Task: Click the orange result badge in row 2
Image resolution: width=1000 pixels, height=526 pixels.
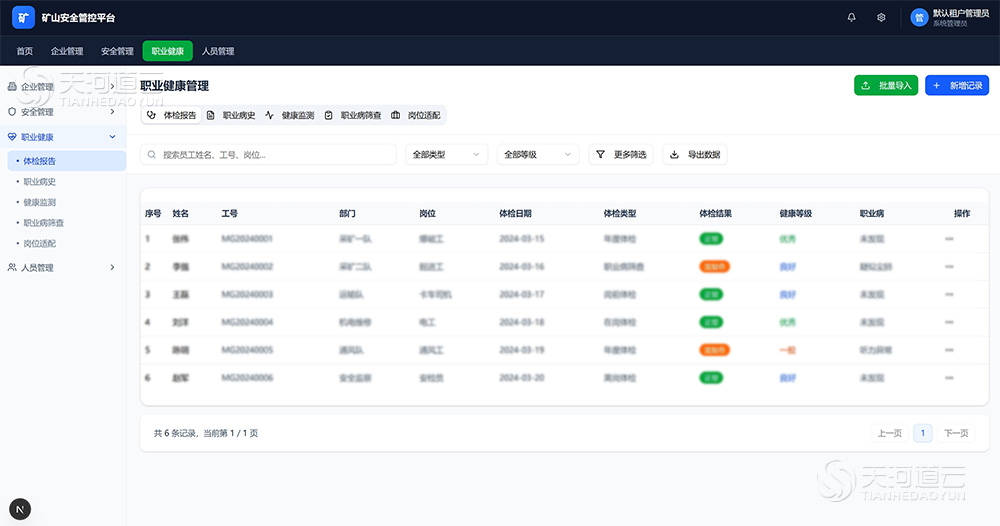Action: click(714, 267)
